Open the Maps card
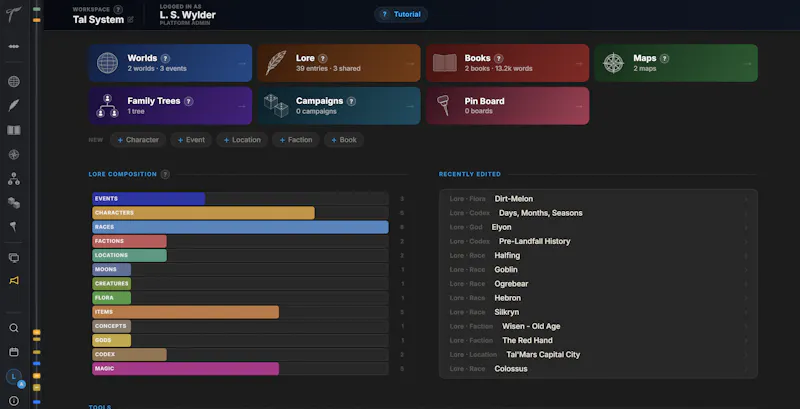Image resolution: width=800 pixels, height=409 pixels. [x=676, y=63]
